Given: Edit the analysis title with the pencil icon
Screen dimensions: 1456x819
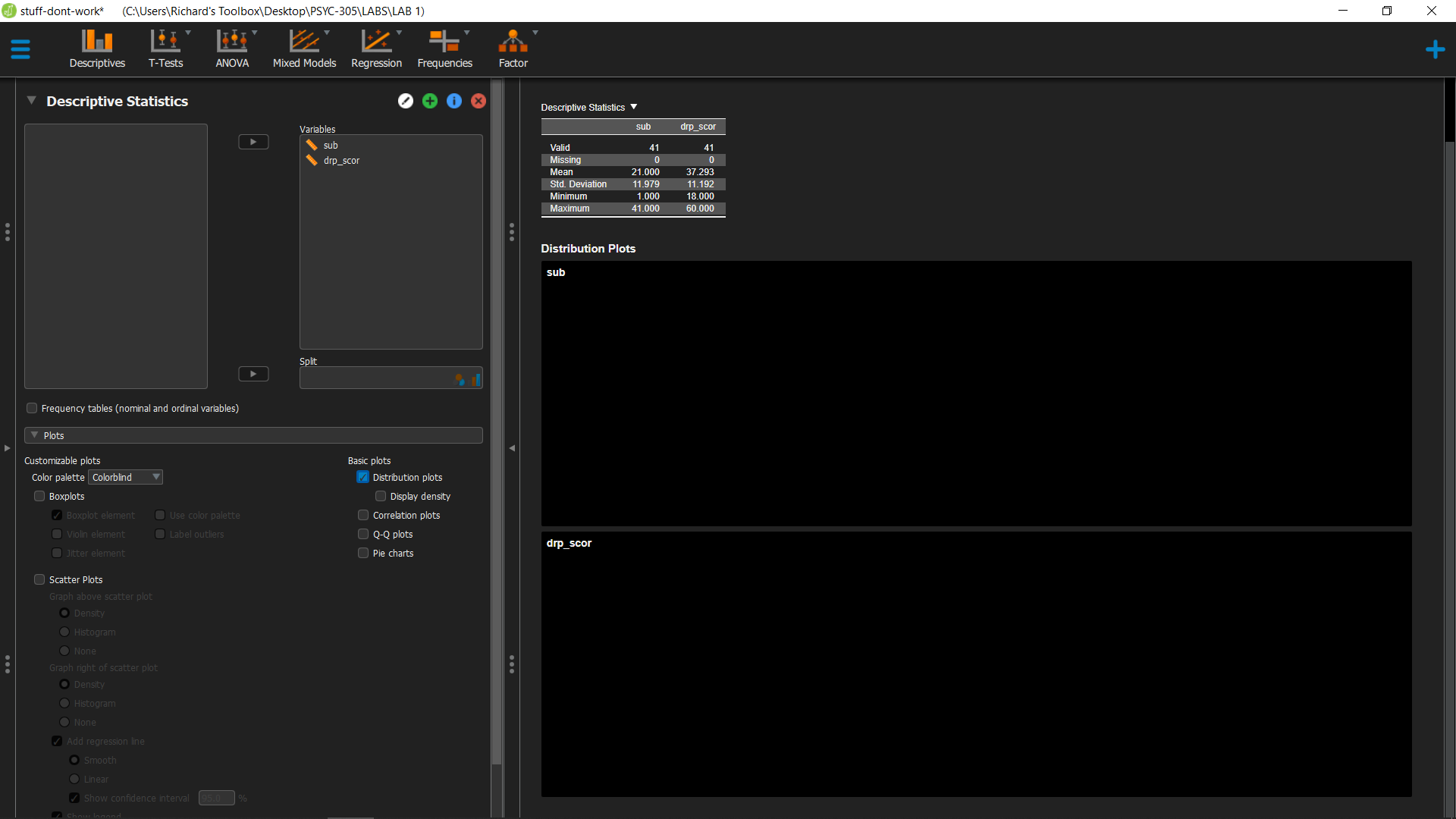Looking at the screenshot, I should 406,100.
